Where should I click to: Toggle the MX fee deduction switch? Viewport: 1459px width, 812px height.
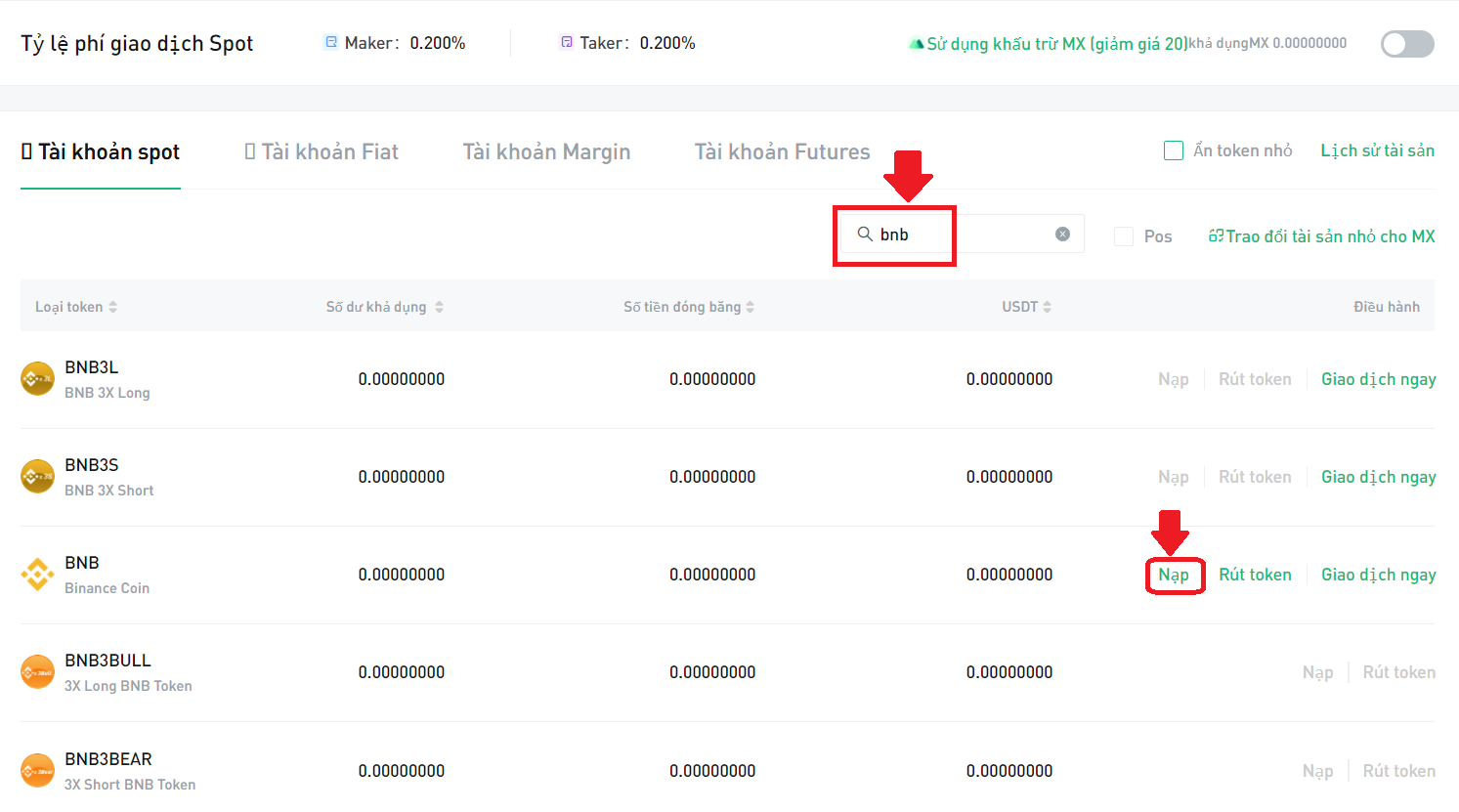click(x=1407, y=44)
